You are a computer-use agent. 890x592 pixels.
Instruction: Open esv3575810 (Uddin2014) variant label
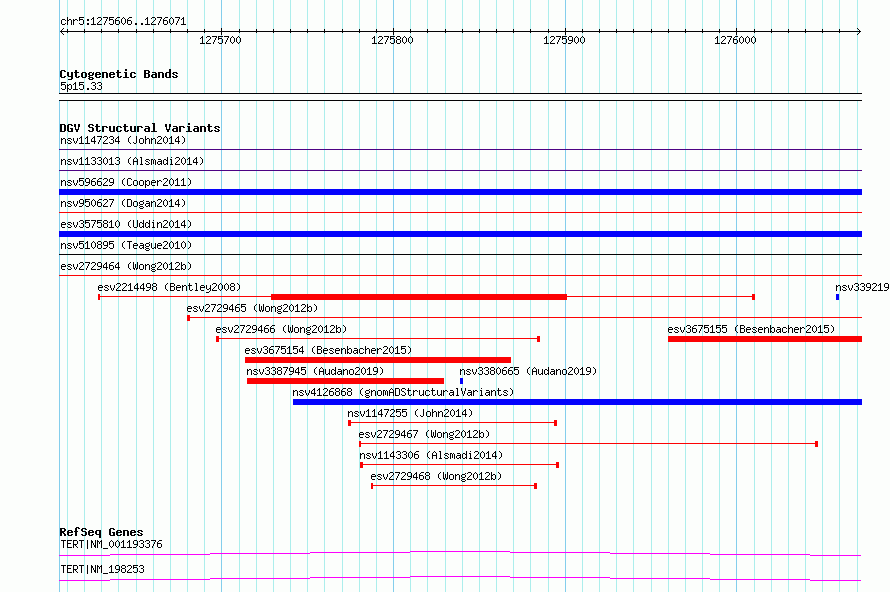(x=126, y=224)
